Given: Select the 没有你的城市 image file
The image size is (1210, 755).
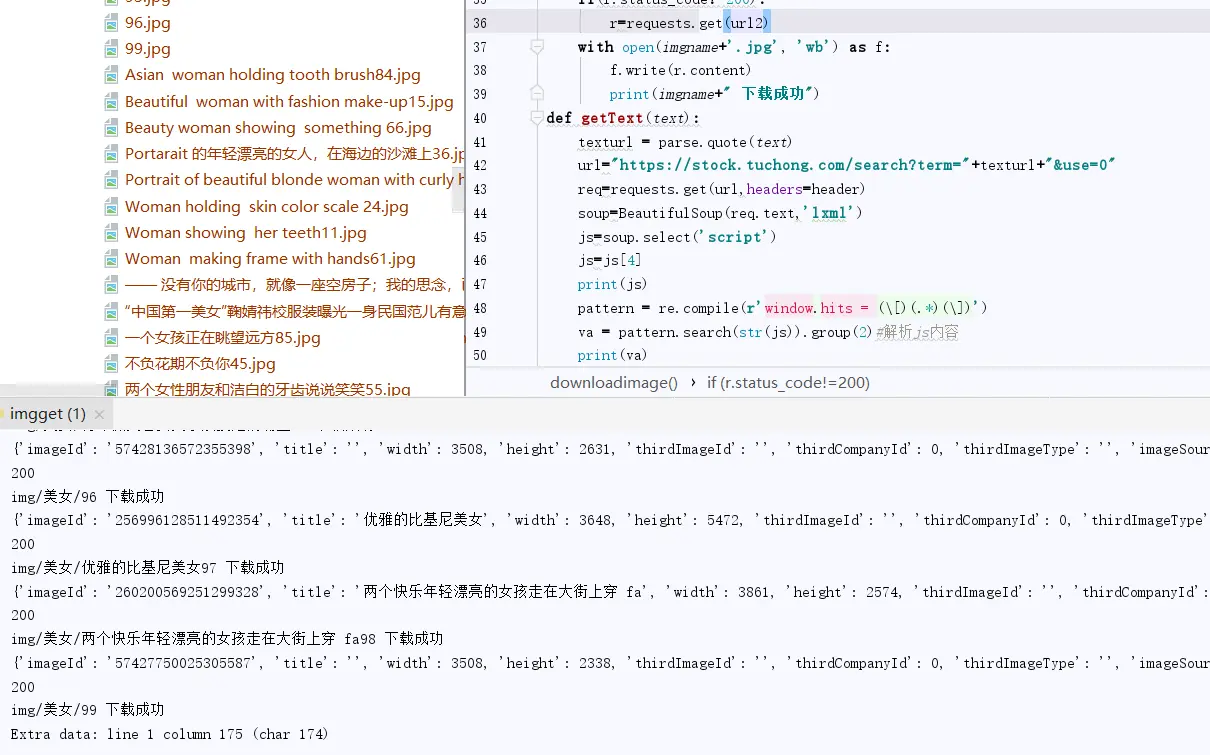Looking at the screenshot, I should pos(295,285).
